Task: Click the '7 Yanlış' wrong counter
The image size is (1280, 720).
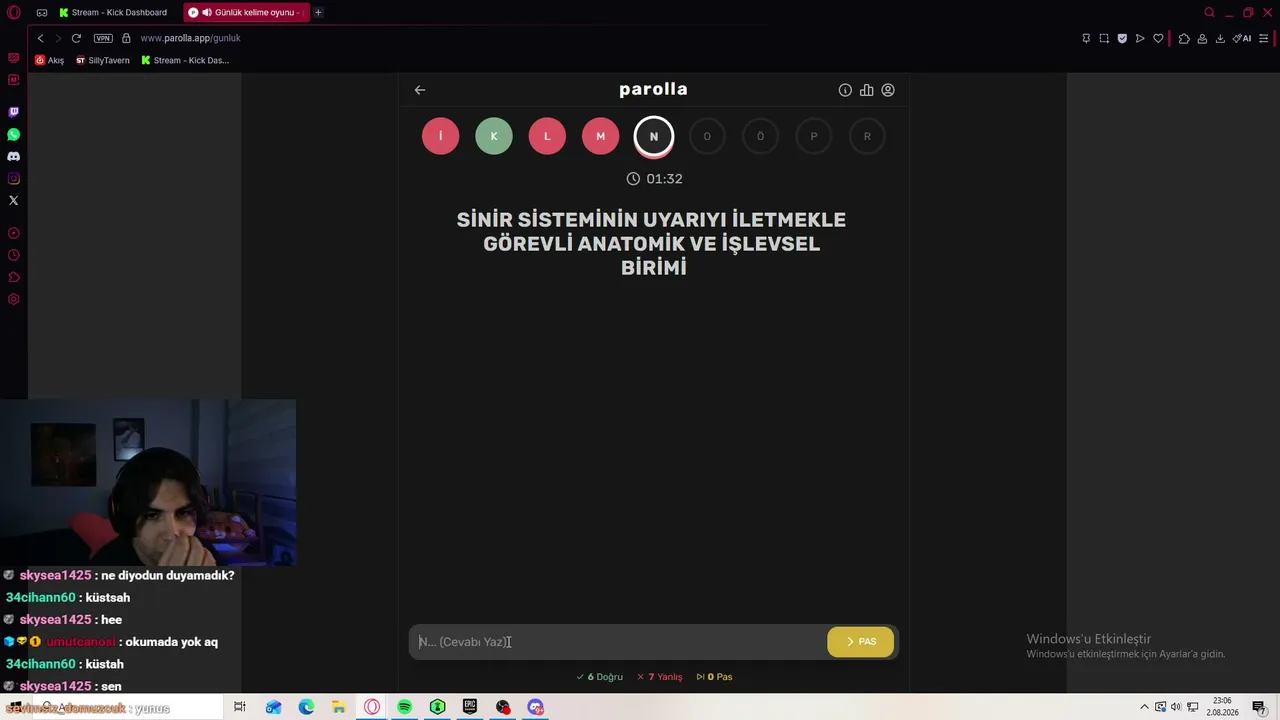Action: [660, 677]
